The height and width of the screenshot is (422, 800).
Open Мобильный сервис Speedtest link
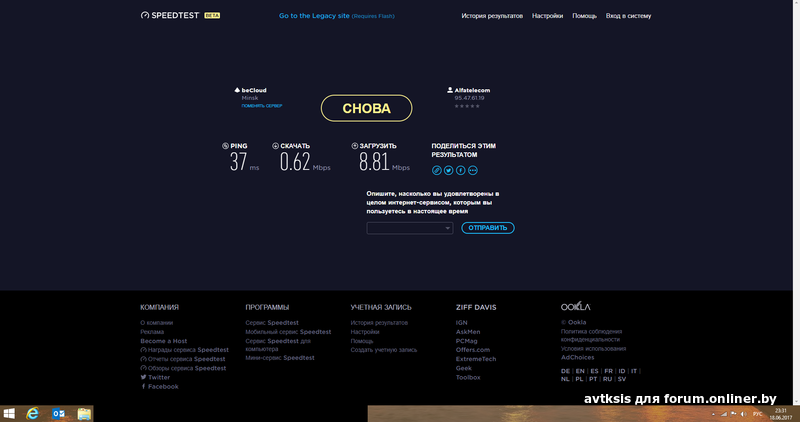pyautogui.click(x=288, y=332)
